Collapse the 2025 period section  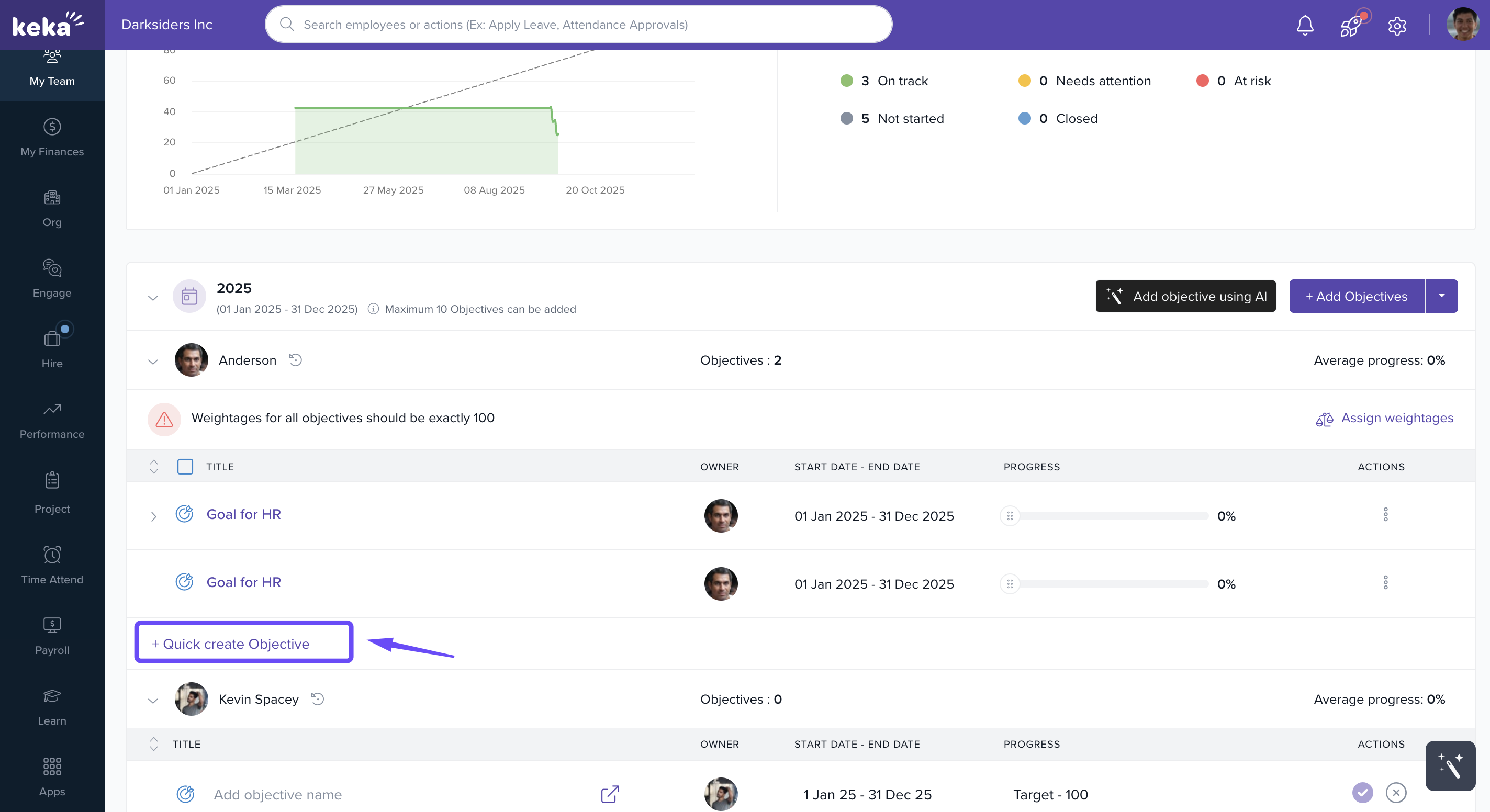click(153, 298)
